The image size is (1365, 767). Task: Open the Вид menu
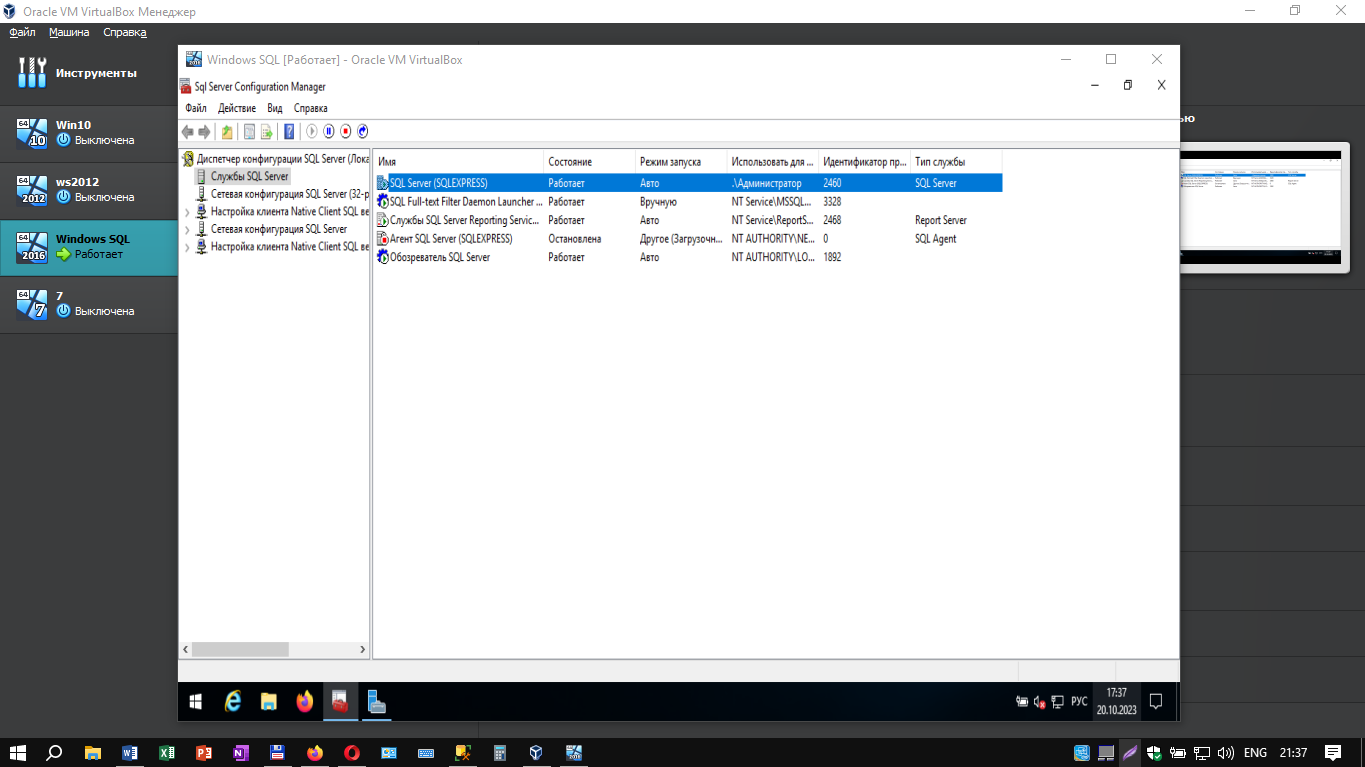[x=275, y=108]
